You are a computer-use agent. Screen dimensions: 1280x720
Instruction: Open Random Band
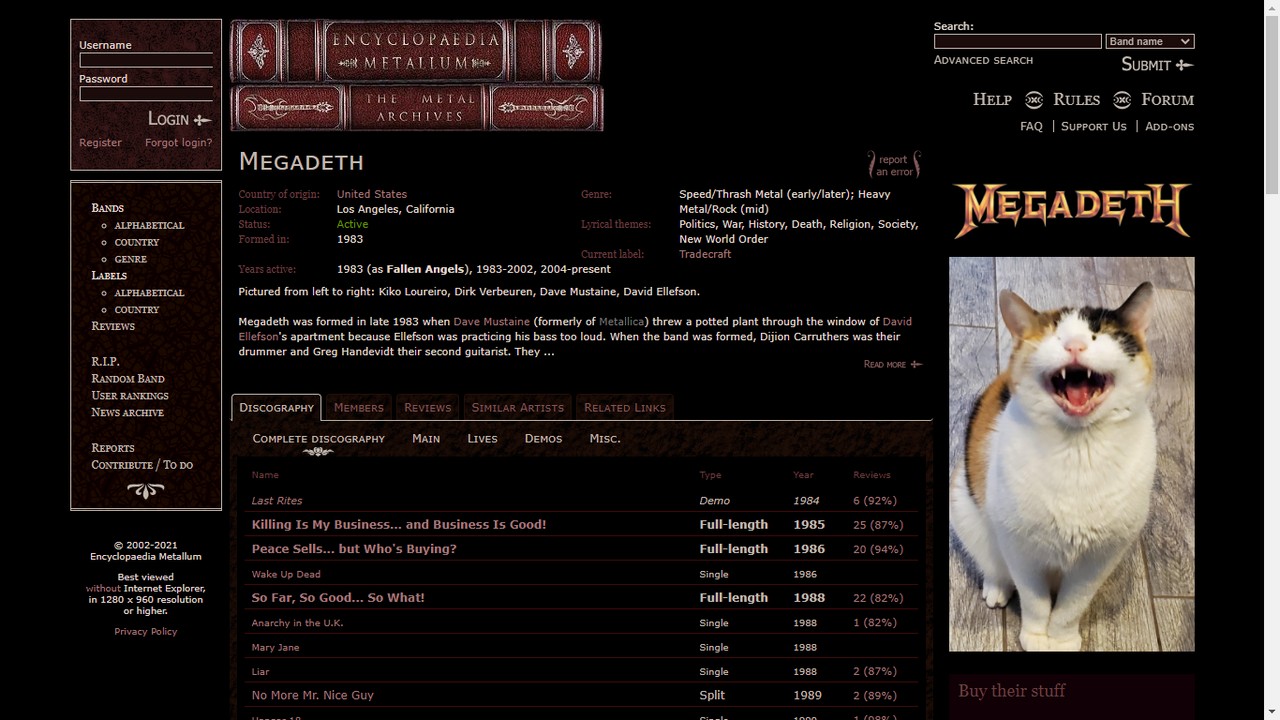pos(128,379)
